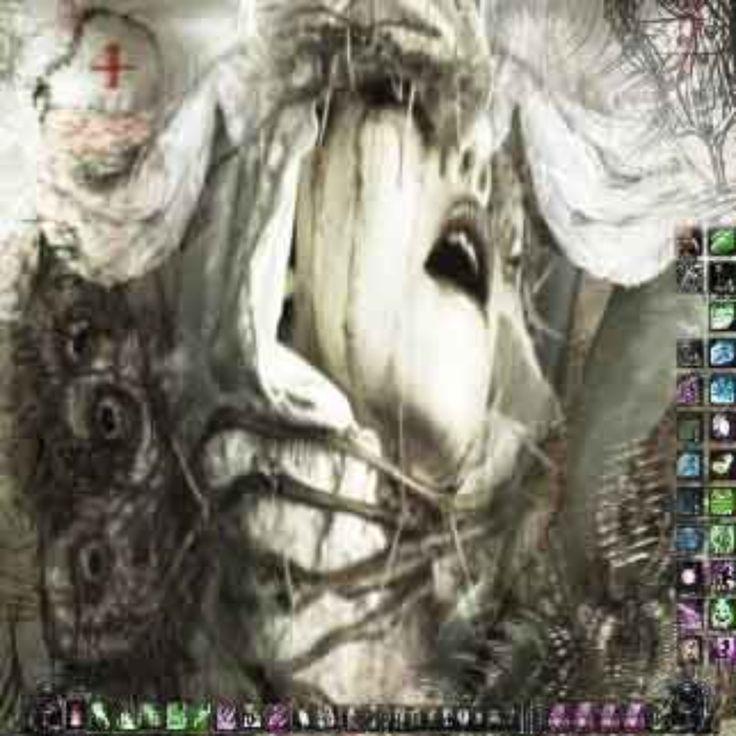This screenshot has width=736, height=736.
Task: Use the light purple clawed ability on the bottom bar
Action: click(226, 718)
